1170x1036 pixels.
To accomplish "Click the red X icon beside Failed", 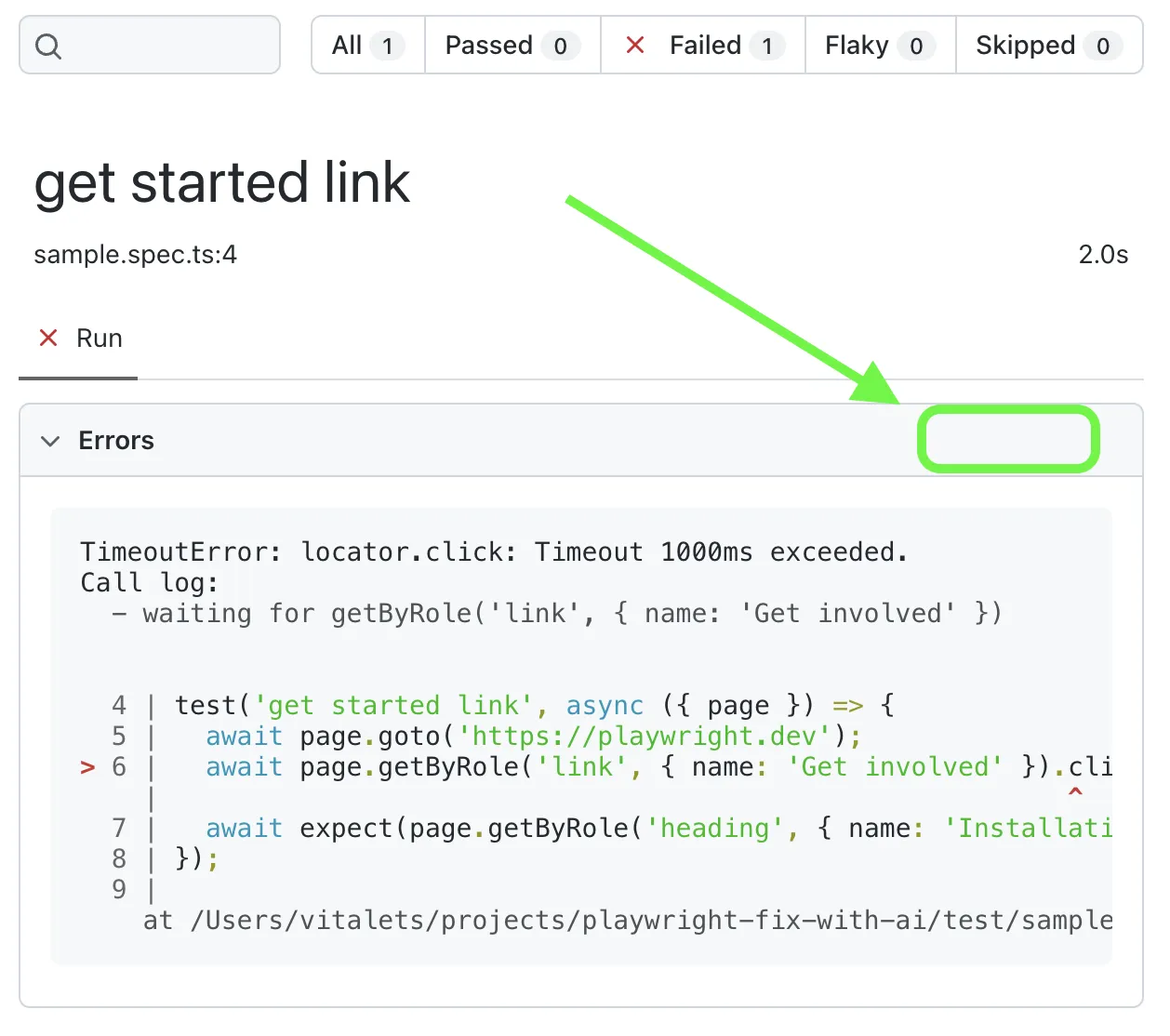I will pos(635,45).
